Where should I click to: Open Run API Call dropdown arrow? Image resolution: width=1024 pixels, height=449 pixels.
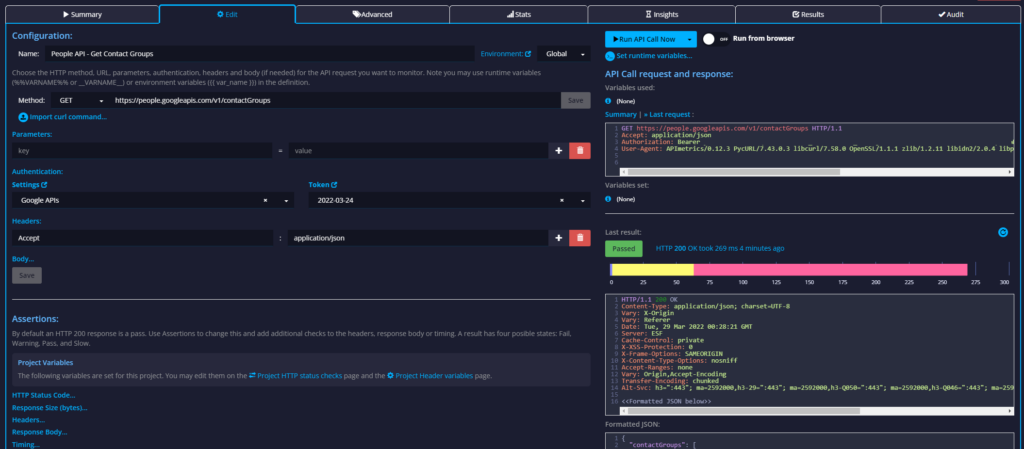tap(690, 39)
